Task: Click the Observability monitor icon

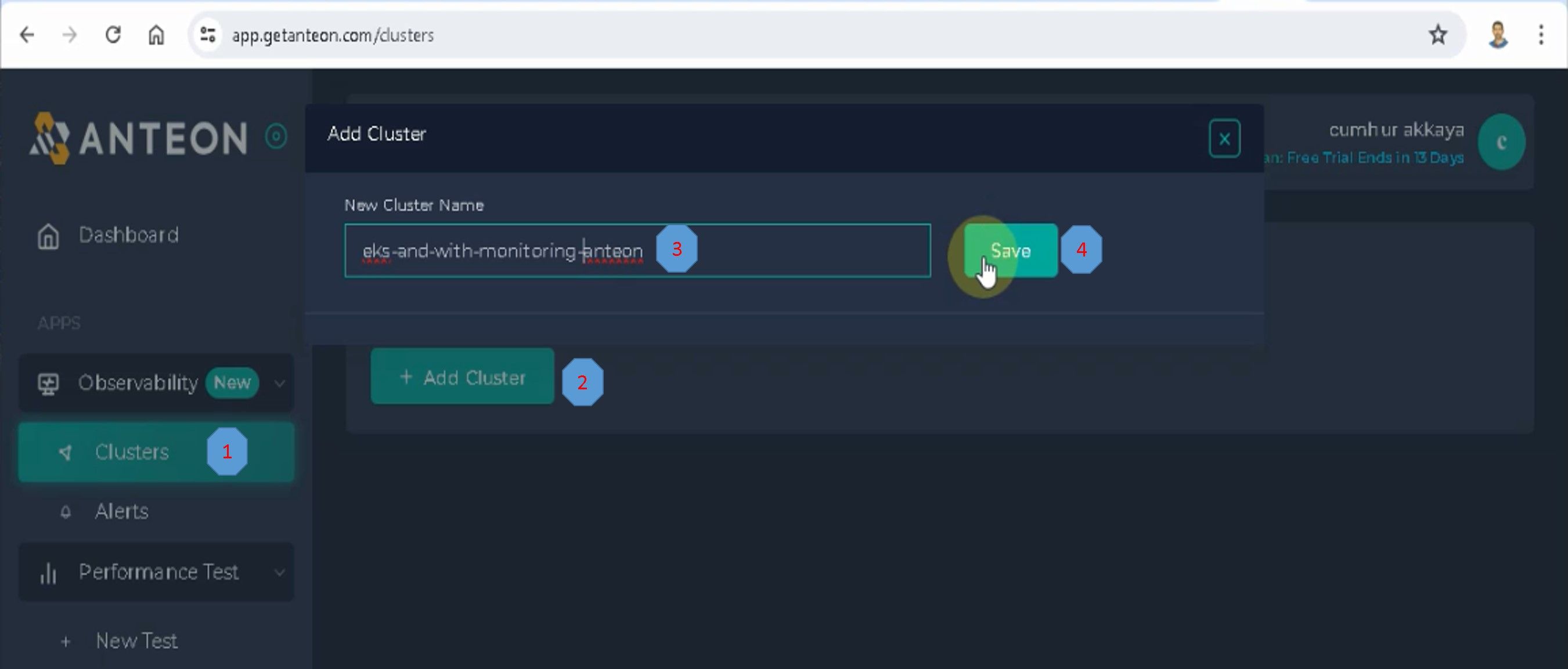Action: (48, 384)
